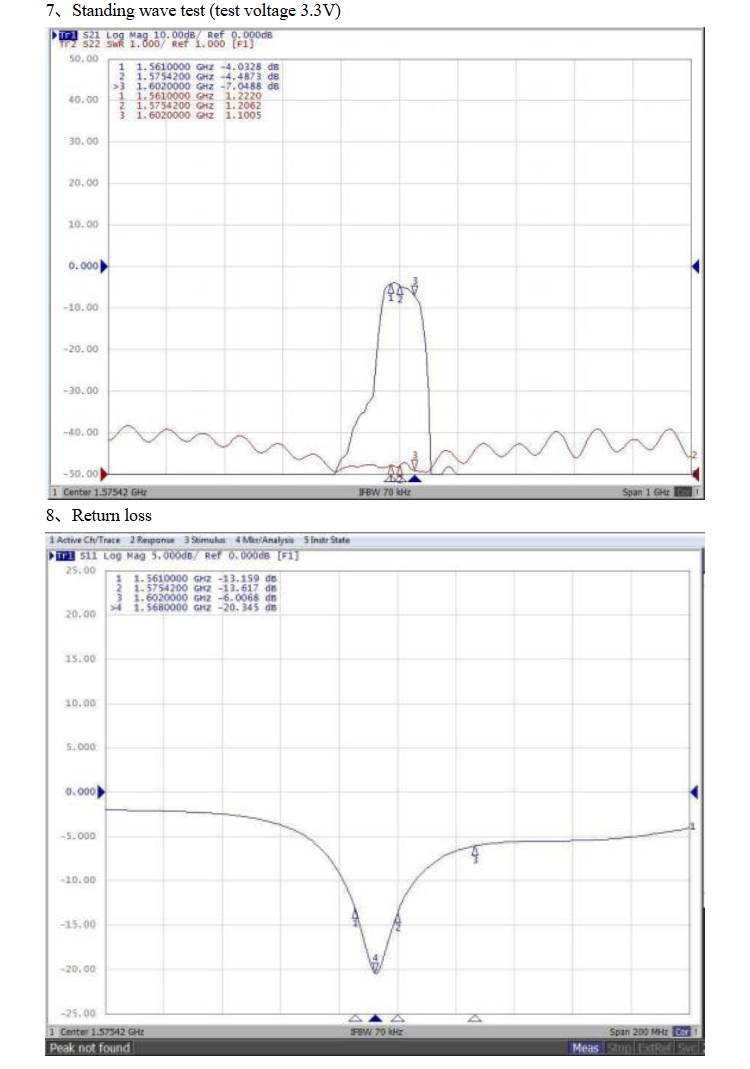Select the Tr1 S11 Log Mag trace label
Image resolution: width=750 pixels, height=1069 pixels.
pyautogui.click(x=176, y=556)
